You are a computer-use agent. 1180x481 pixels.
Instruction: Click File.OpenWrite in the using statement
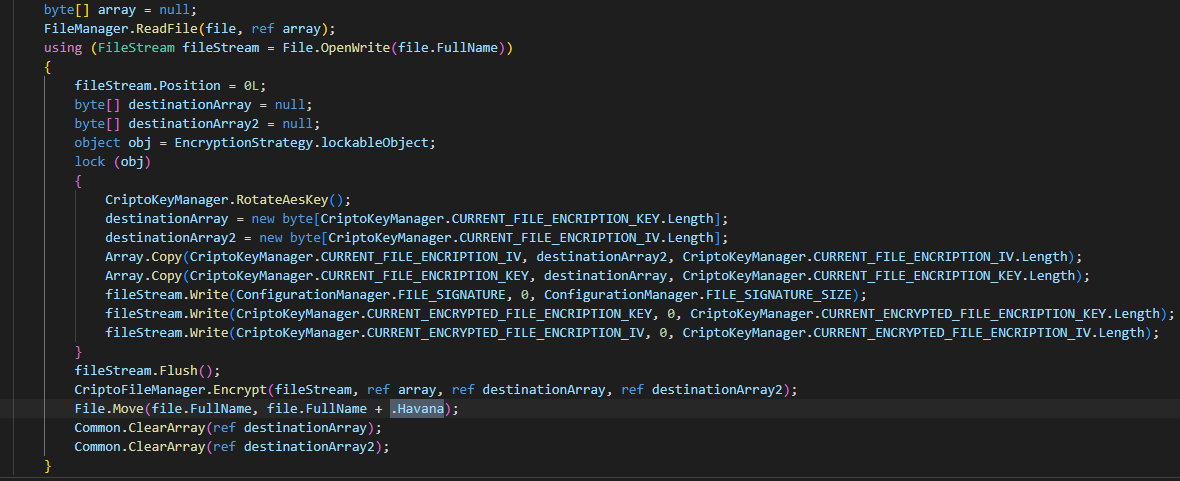[x=336, y=47]
